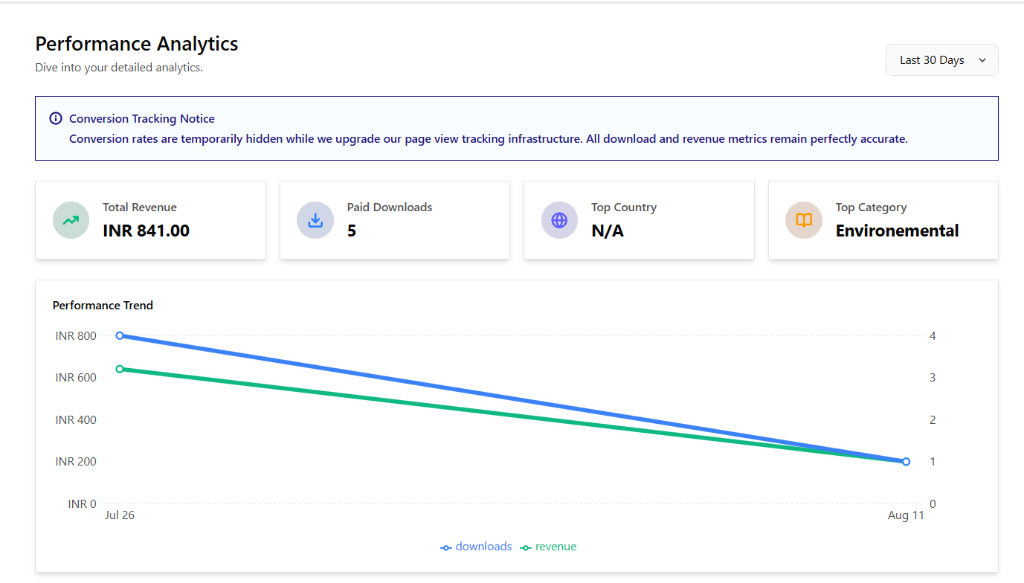
Task: Click the green trending-up Total Revenue icon
Action: click(71, 220)
